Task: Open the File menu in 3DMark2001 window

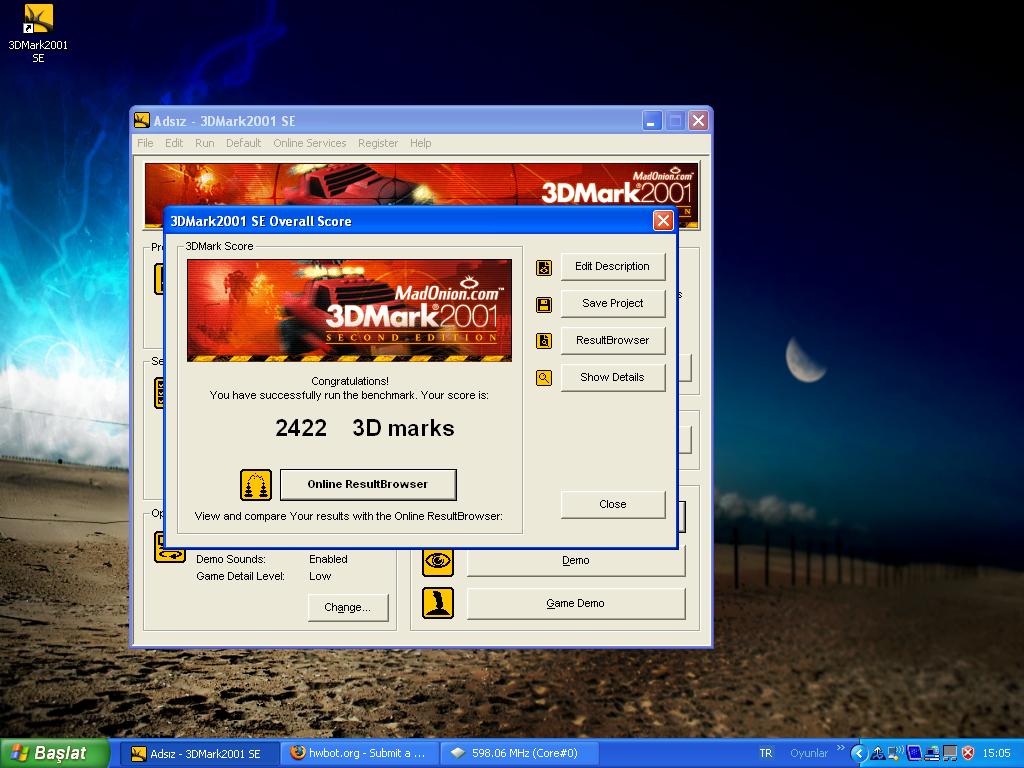Action: [145, 143]
